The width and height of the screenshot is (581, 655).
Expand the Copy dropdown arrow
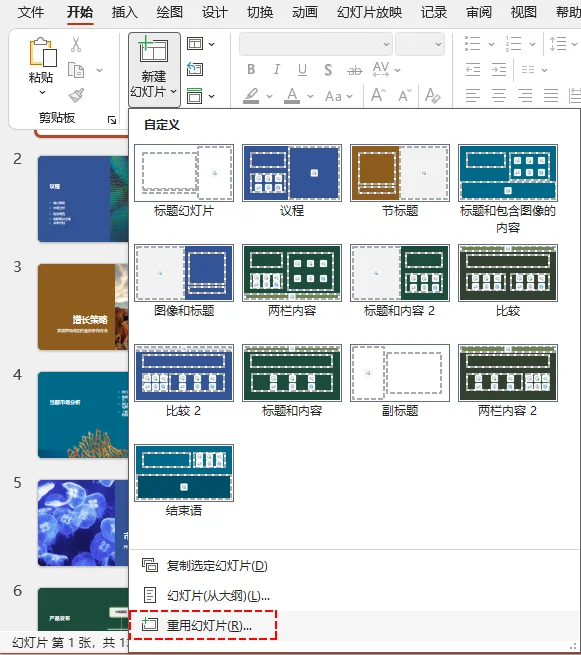pyautogui.click(x=99, y=70)
